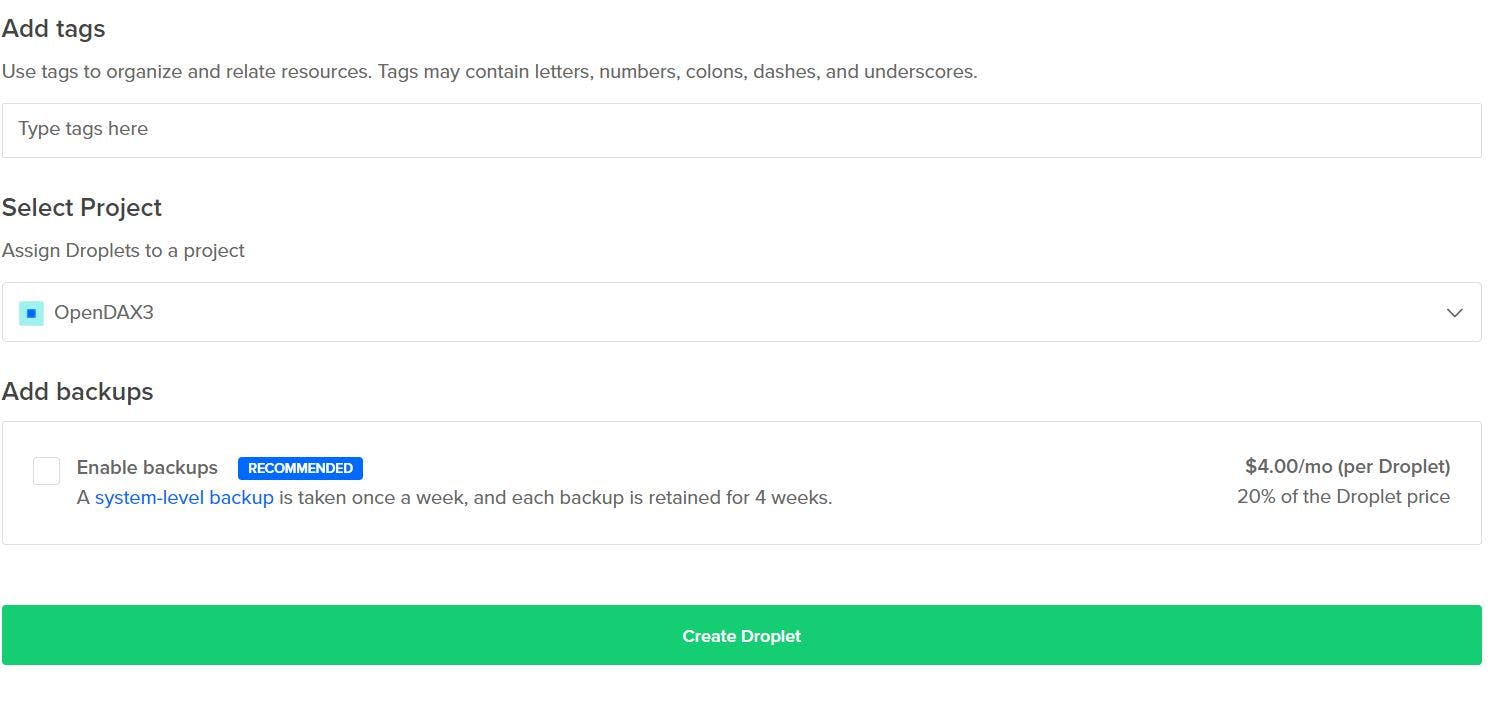Tick the Enable backups checkbox
The width and height of the screenshot is (1493, 705).
coord(46,471)
